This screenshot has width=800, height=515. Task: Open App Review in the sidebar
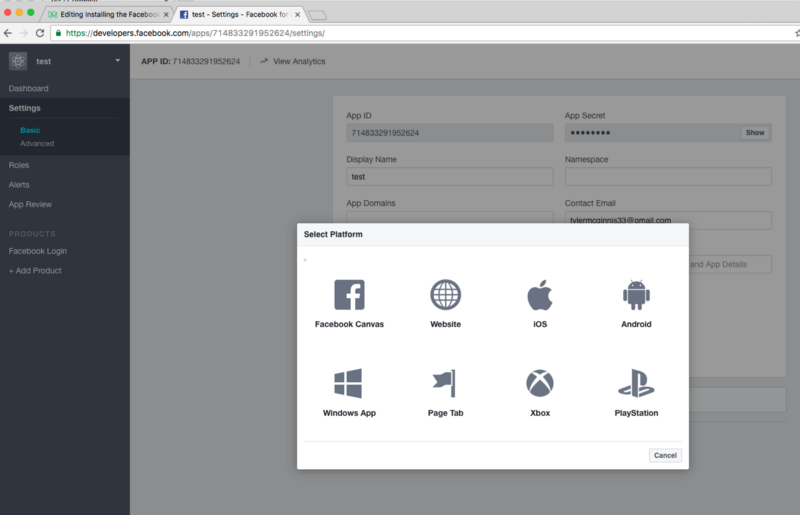pos(30,204)
